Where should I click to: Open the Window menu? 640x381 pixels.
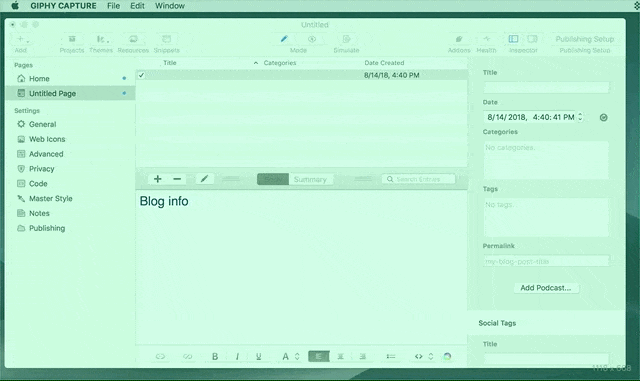pyautogui.click(x=170, y=6)
